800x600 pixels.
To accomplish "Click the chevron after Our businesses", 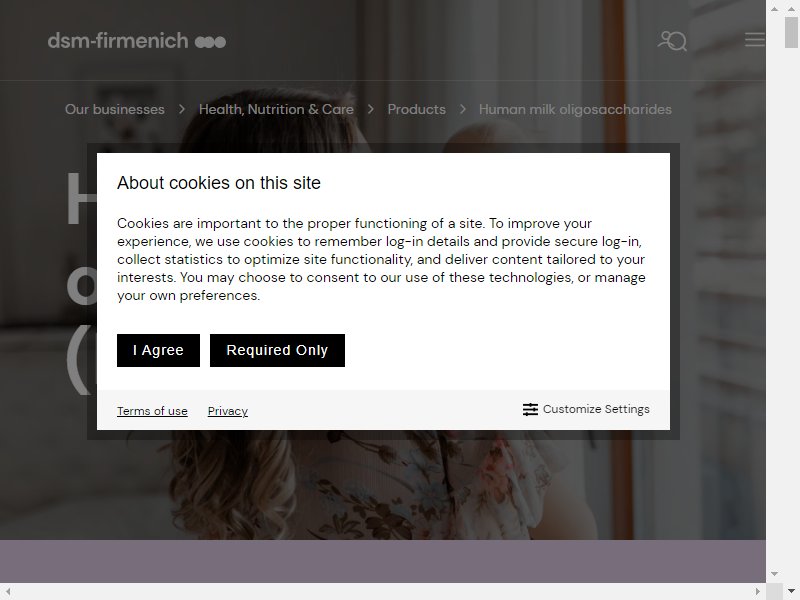I will click(x=182, y=109).
